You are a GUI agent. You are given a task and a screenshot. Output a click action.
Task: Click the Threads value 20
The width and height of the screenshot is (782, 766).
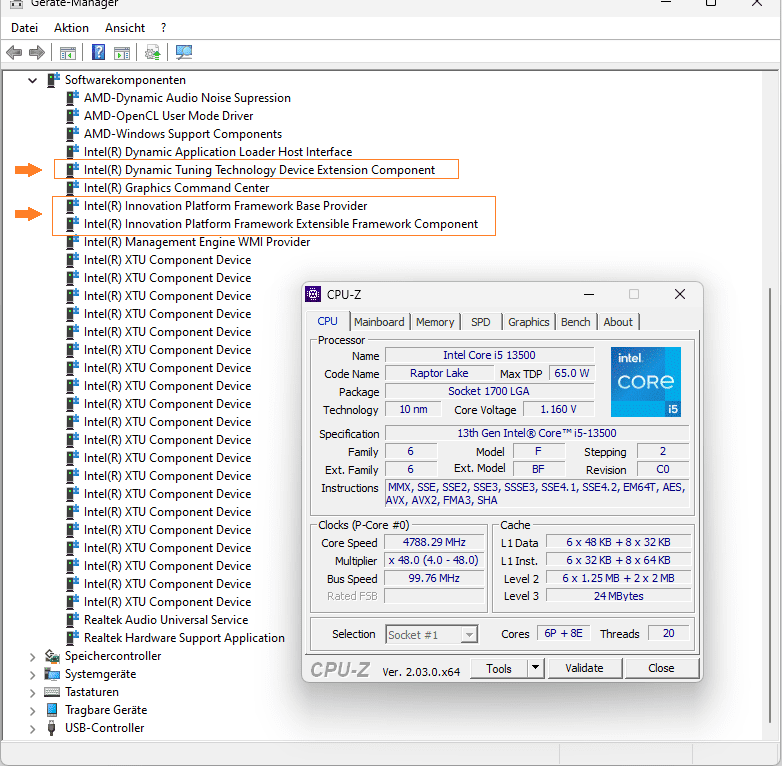tap(668, 633)
